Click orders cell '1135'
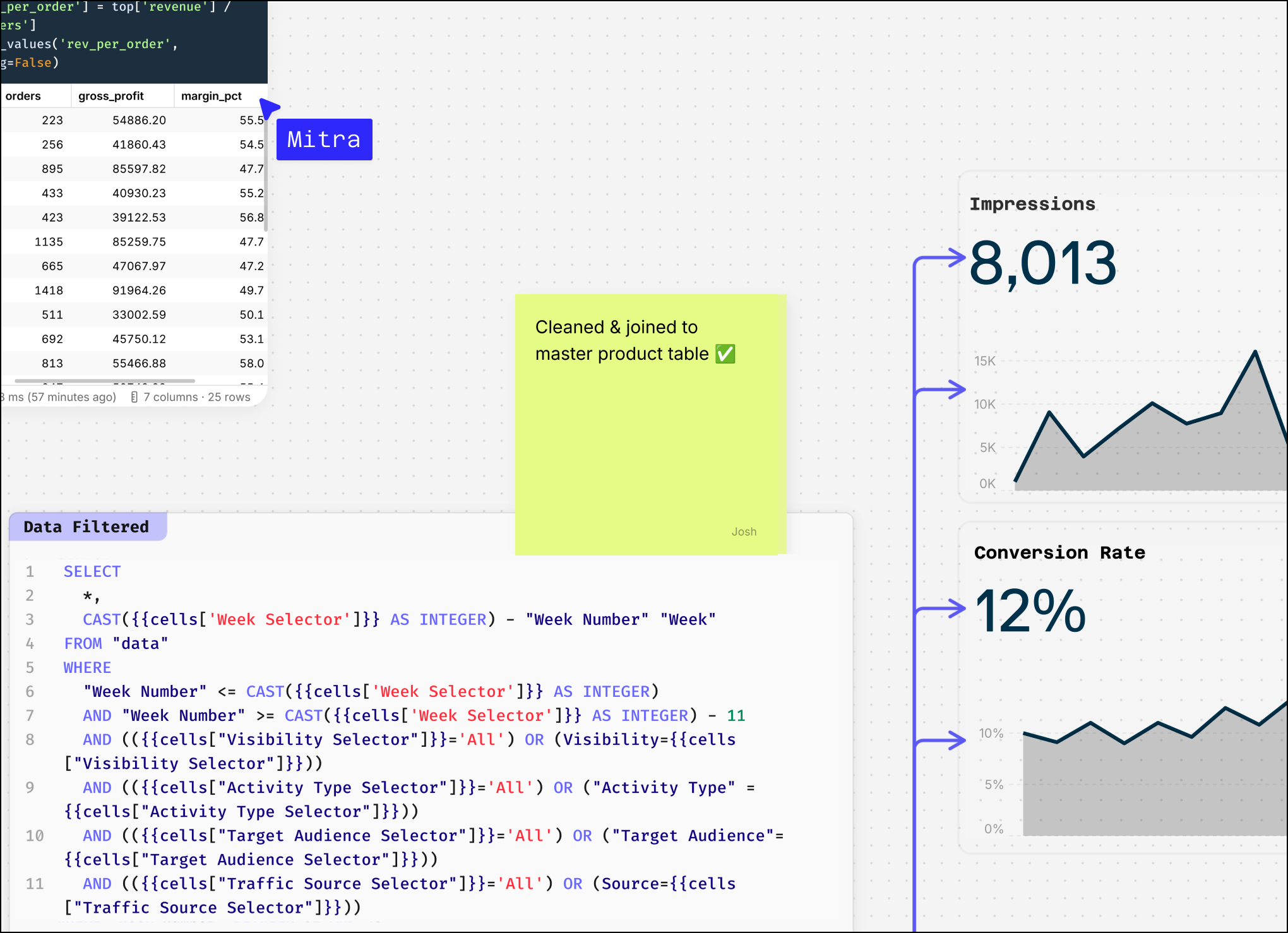This screenshot has width=1288, height=933. [x=49, y=242]
